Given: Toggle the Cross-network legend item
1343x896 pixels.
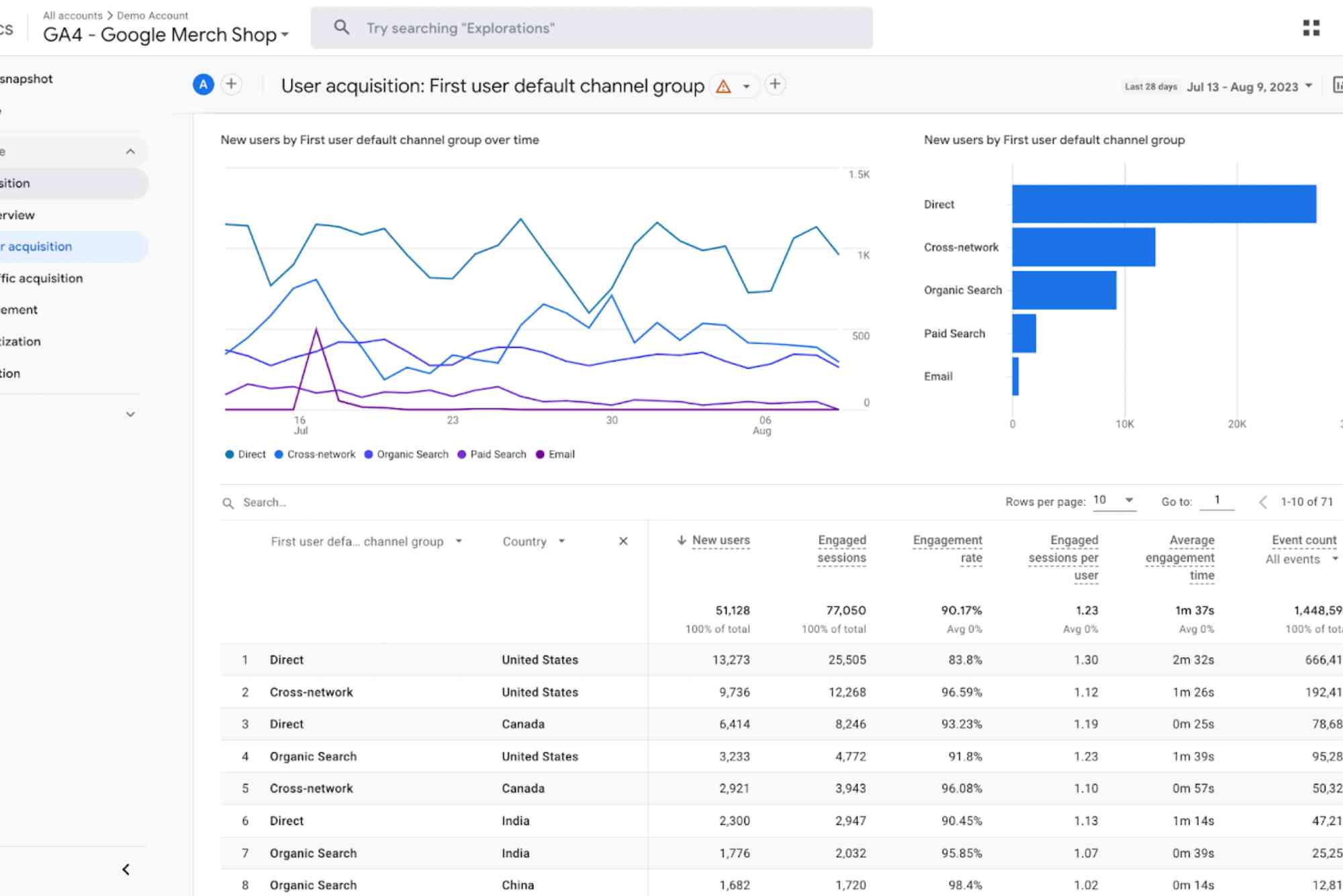Looking at the screenshot, I should 314,454.
